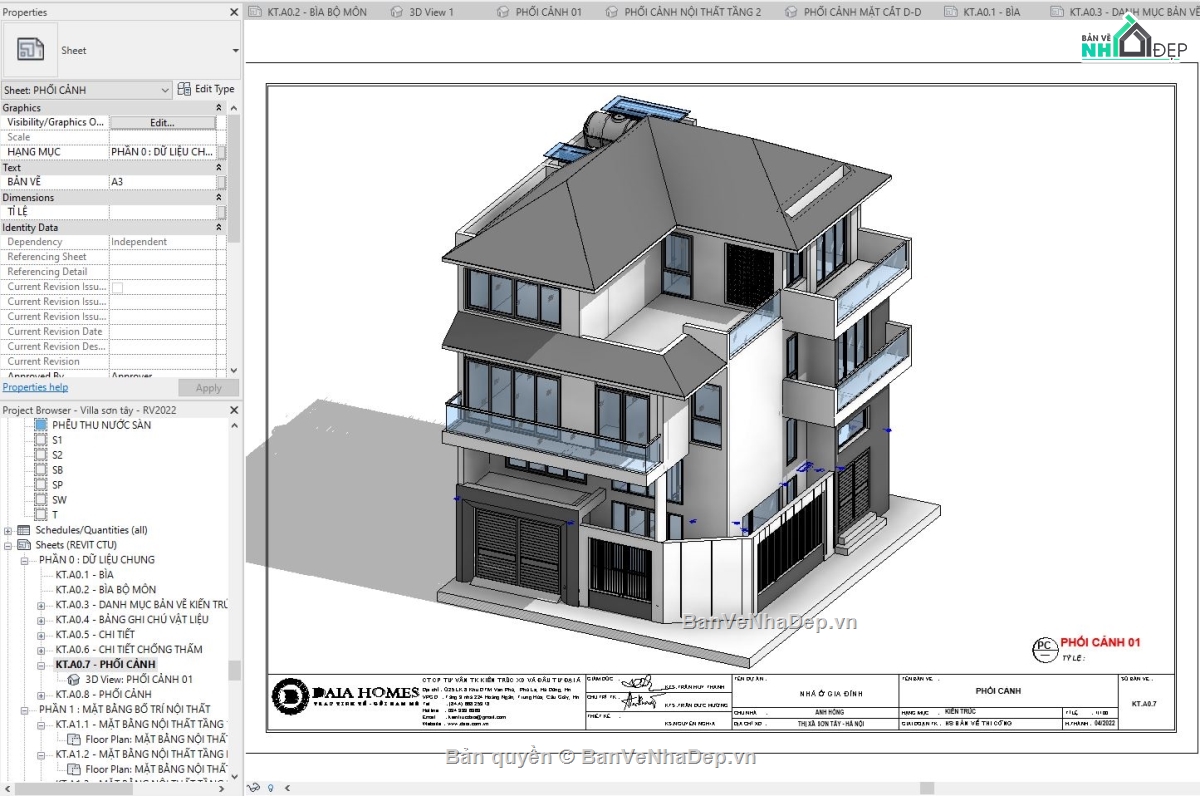Expand KT.A0.5 - CHI TIẾT sheet

click(41, 635)
